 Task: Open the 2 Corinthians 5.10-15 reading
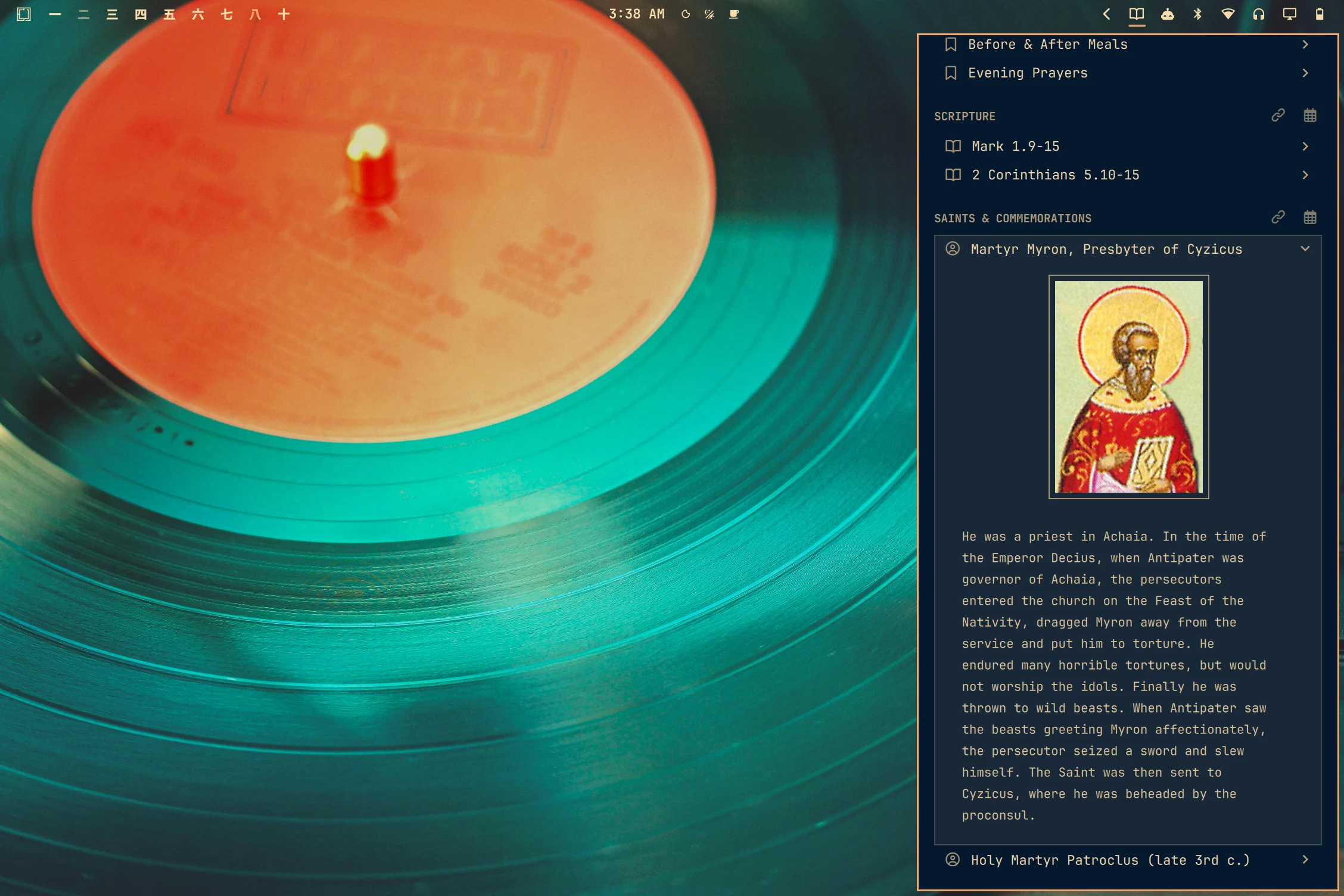tap(1128, 175)
